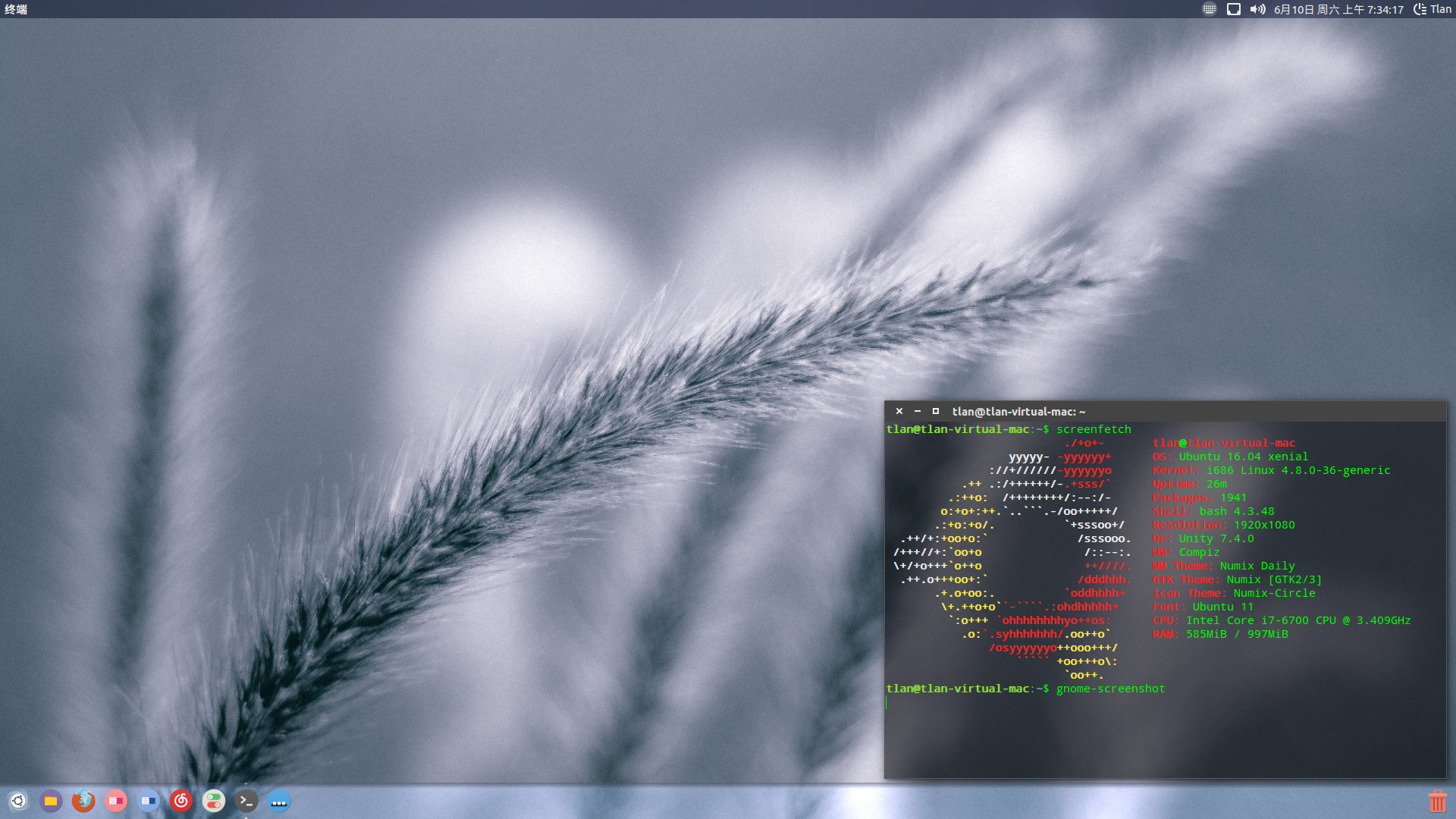1456x819 pixels.
Task: Click the terminal title tlan@tlan-virtual-mac
Action: 1018,411
